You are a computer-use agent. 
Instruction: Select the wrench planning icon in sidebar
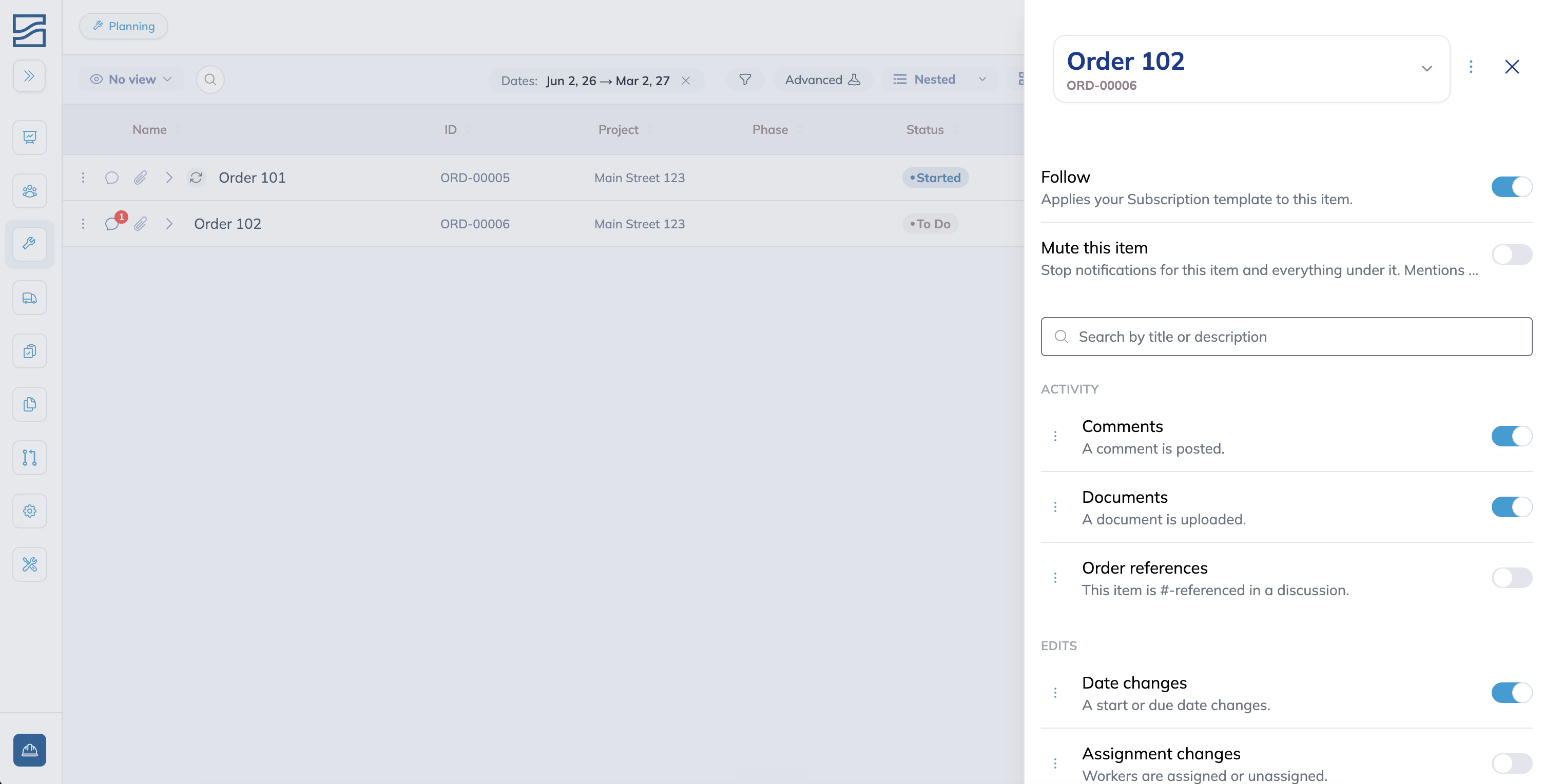(29, 244)
